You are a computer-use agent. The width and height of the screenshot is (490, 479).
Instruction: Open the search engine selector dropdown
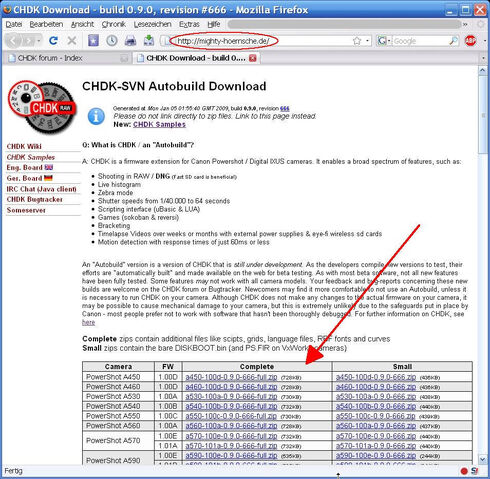(x=383, y=41)
